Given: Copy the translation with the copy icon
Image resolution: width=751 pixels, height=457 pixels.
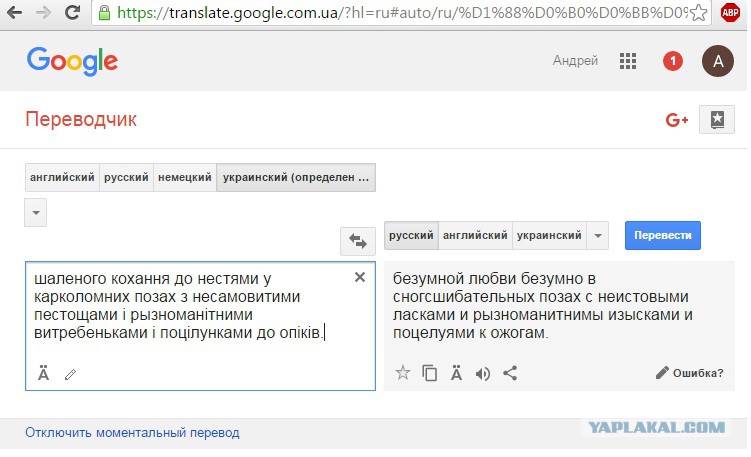Looking at the screenshot, I should click(x=430, y=373).
